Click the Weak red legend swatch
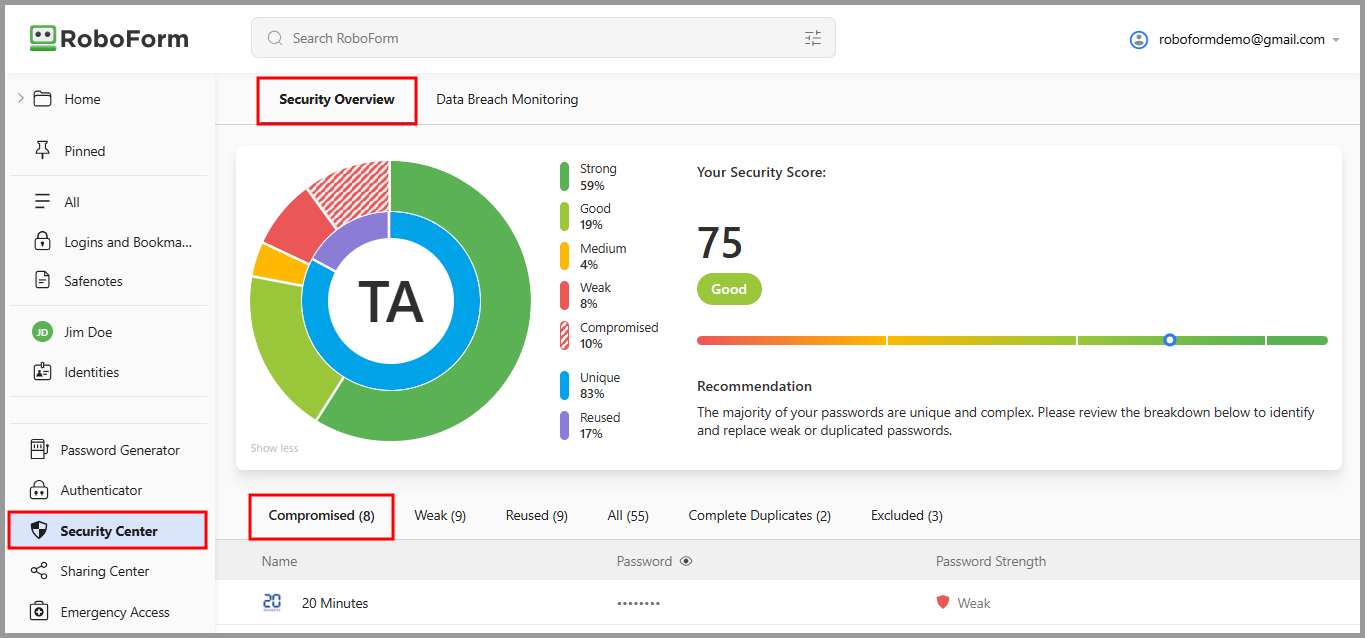1365x638 pixels. 565,295
